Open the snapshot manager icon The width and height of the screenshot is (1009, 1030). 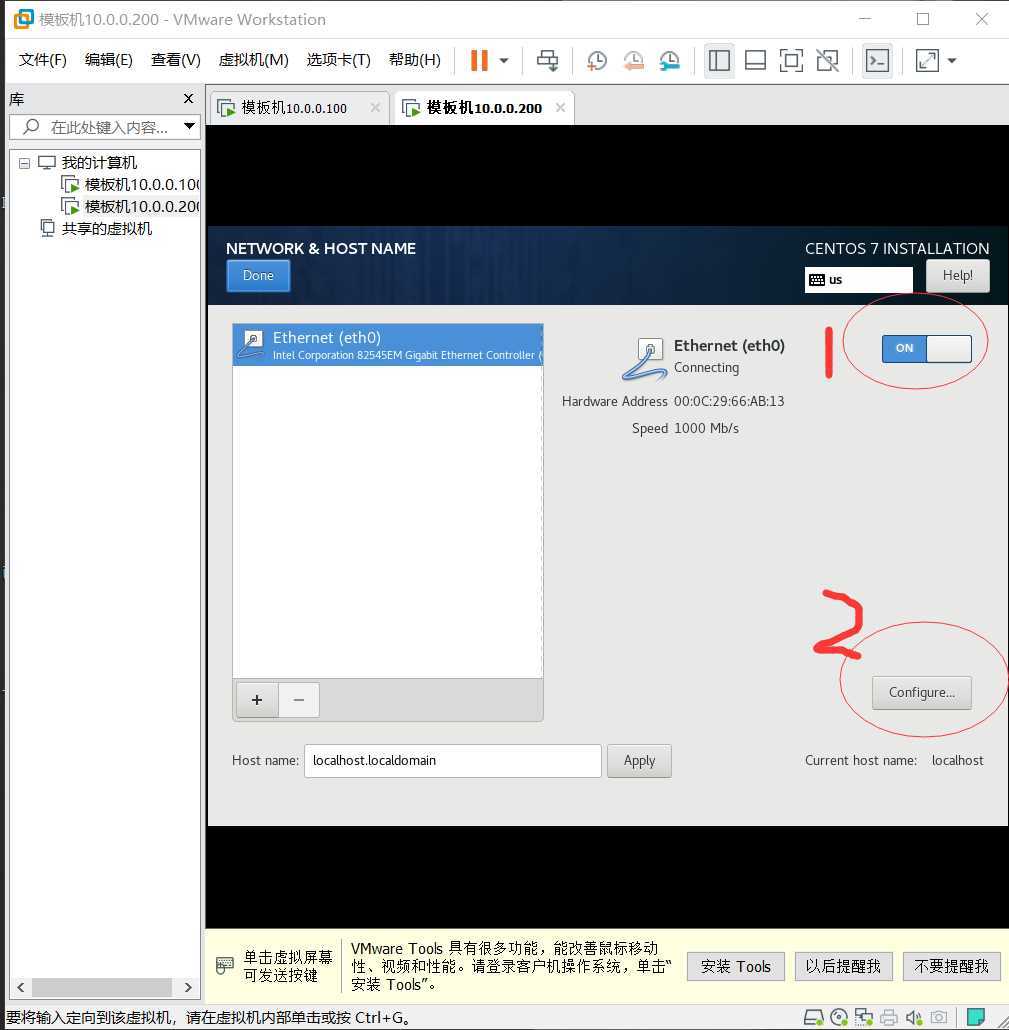[669, 60]
